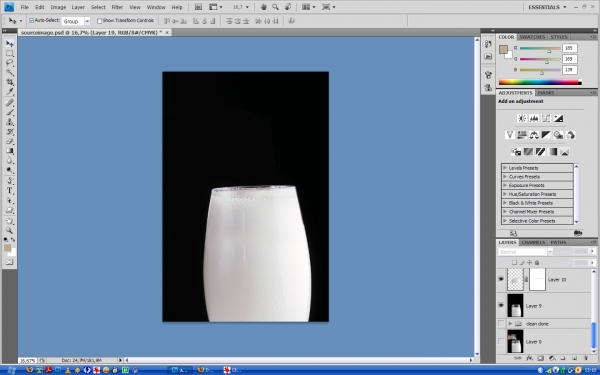Select the Healing Brush tool
The width and height of the screenshot is (600, 375).
(x=10, y=103)
